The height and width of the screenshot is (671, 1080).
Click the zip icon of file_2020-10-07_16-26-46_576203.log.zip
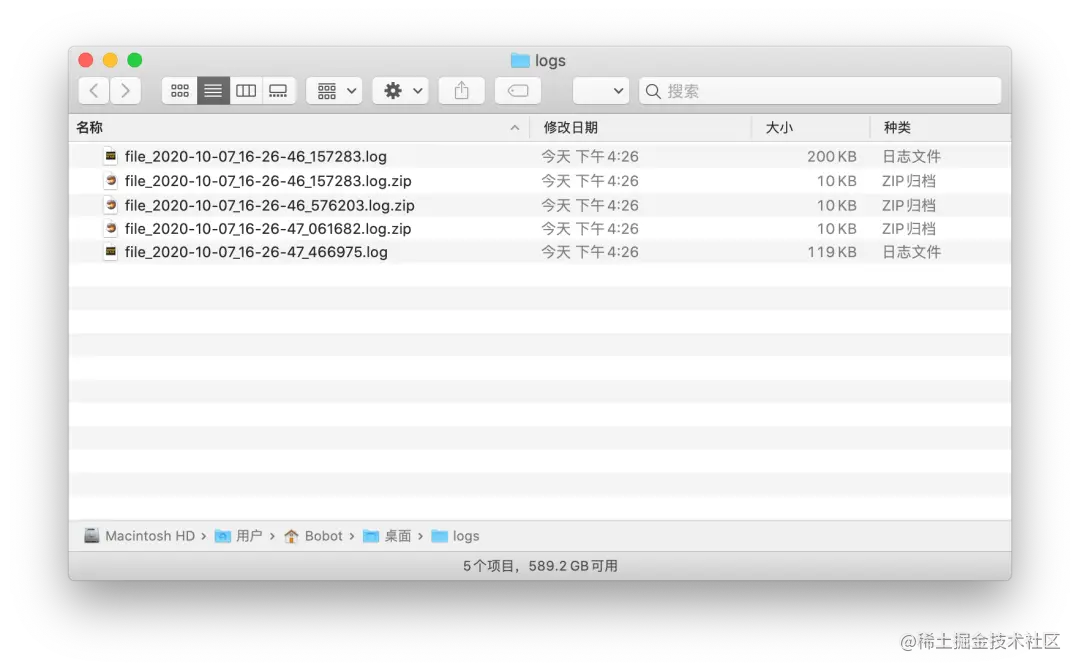[110, 205]
